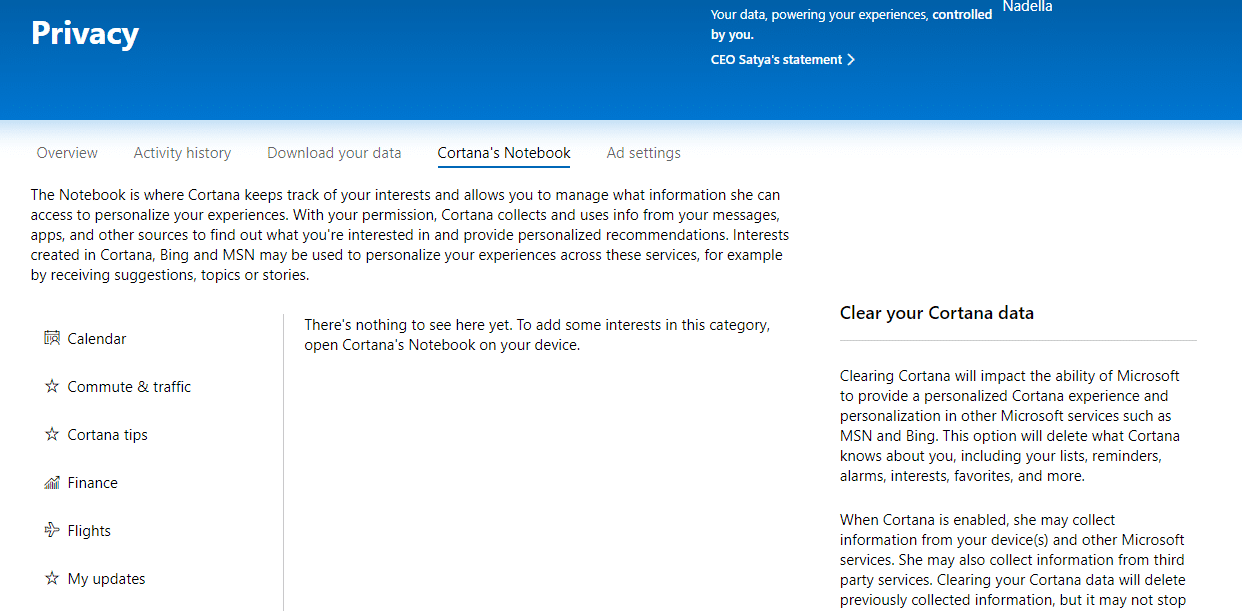This screenshot has width=1242, height=611.
Task: Click the chevron after CEO Satya's statement
Action: (851, 60)
